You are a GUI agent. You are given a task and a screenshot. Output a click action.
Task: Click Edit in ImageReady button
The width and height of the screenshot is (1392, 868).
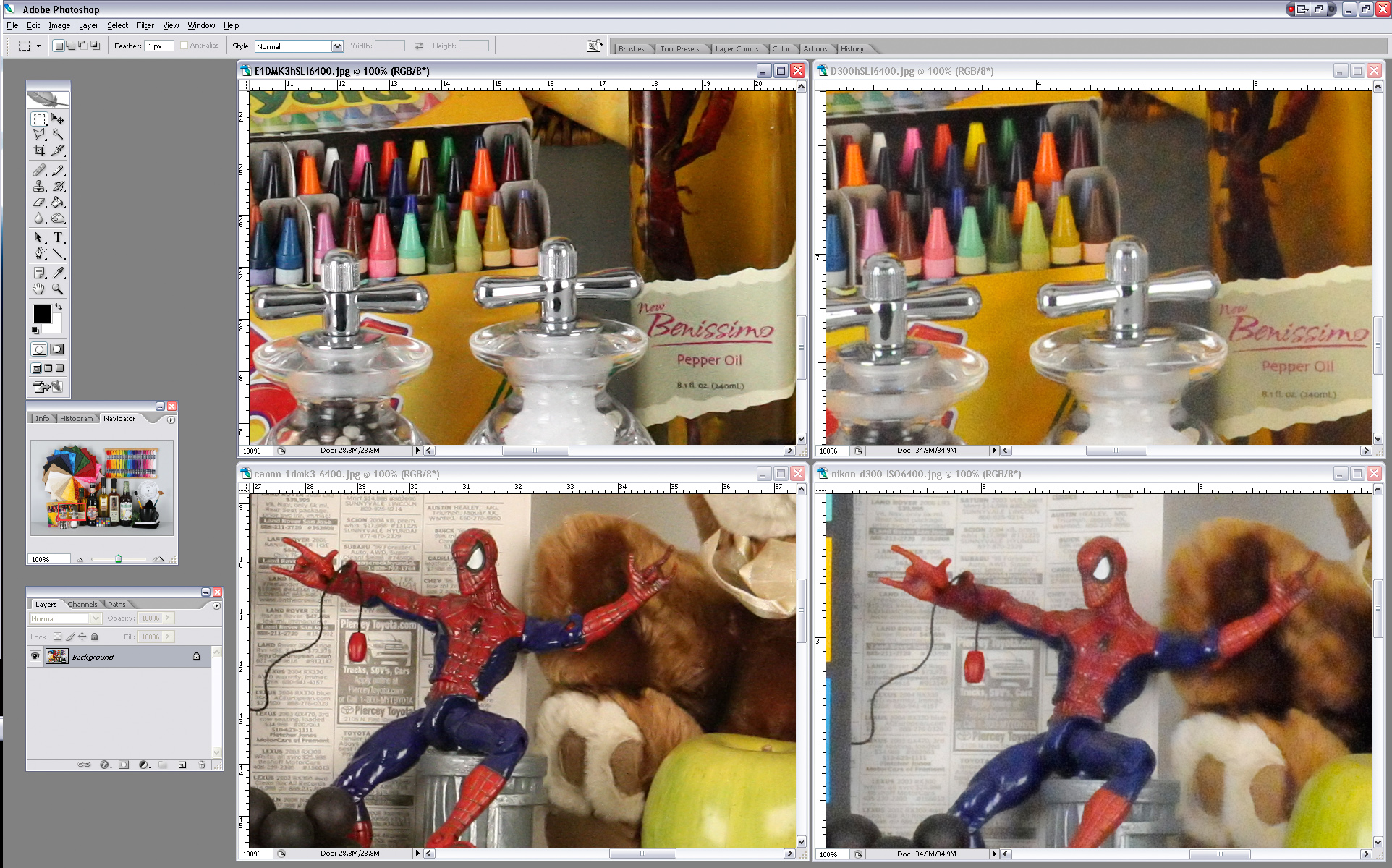tap(48, 387)
